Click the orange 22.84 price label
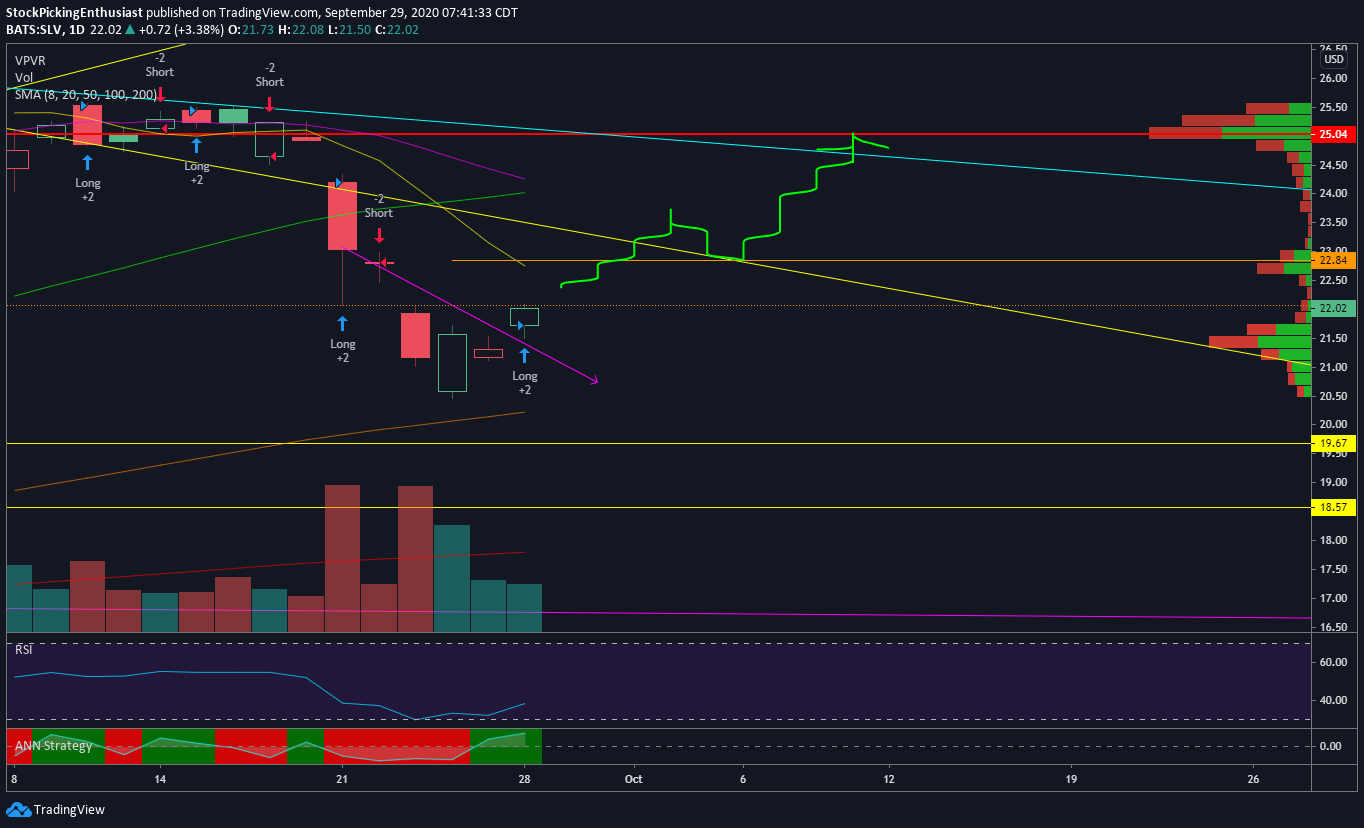Image resolution: width=1364 pixels, height=828 pixels. coord(1333,261)
